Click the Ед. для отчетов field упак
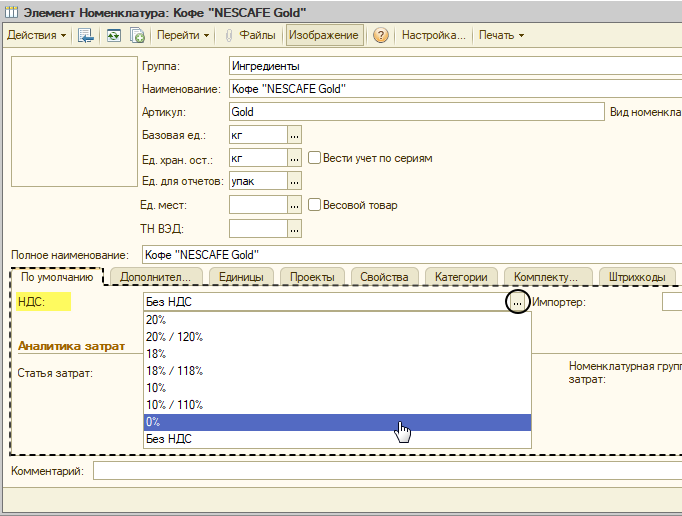This screenshot has width=682, height=516. coord(258,181)
